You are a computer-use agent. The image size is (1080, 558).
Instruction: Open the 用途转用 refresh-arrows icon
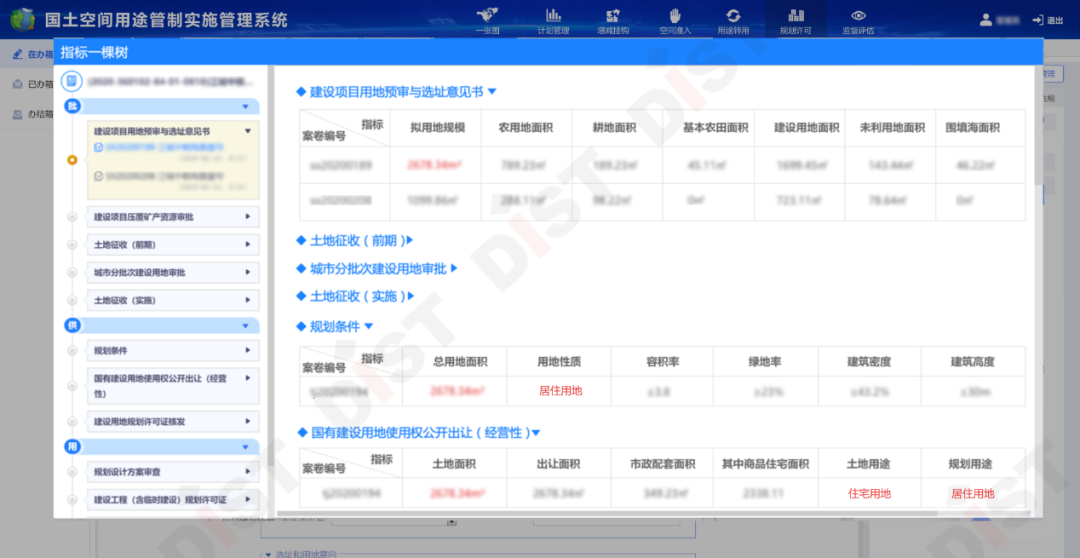pyautogui.click(x=733, y=15)
